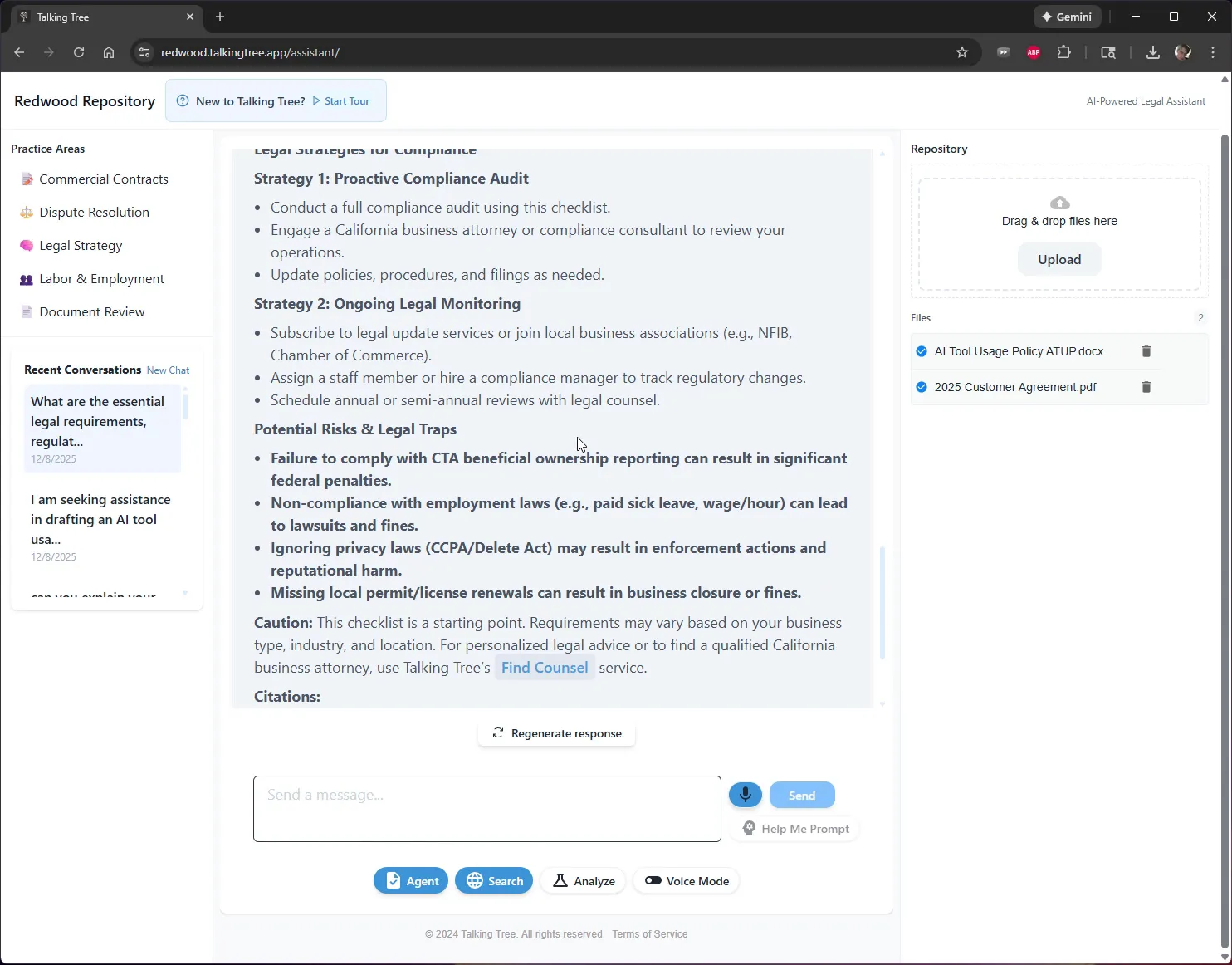This screenshot has width=1232, height=965.
Task: Click Regenerate response button
Action: click(556, 733)
